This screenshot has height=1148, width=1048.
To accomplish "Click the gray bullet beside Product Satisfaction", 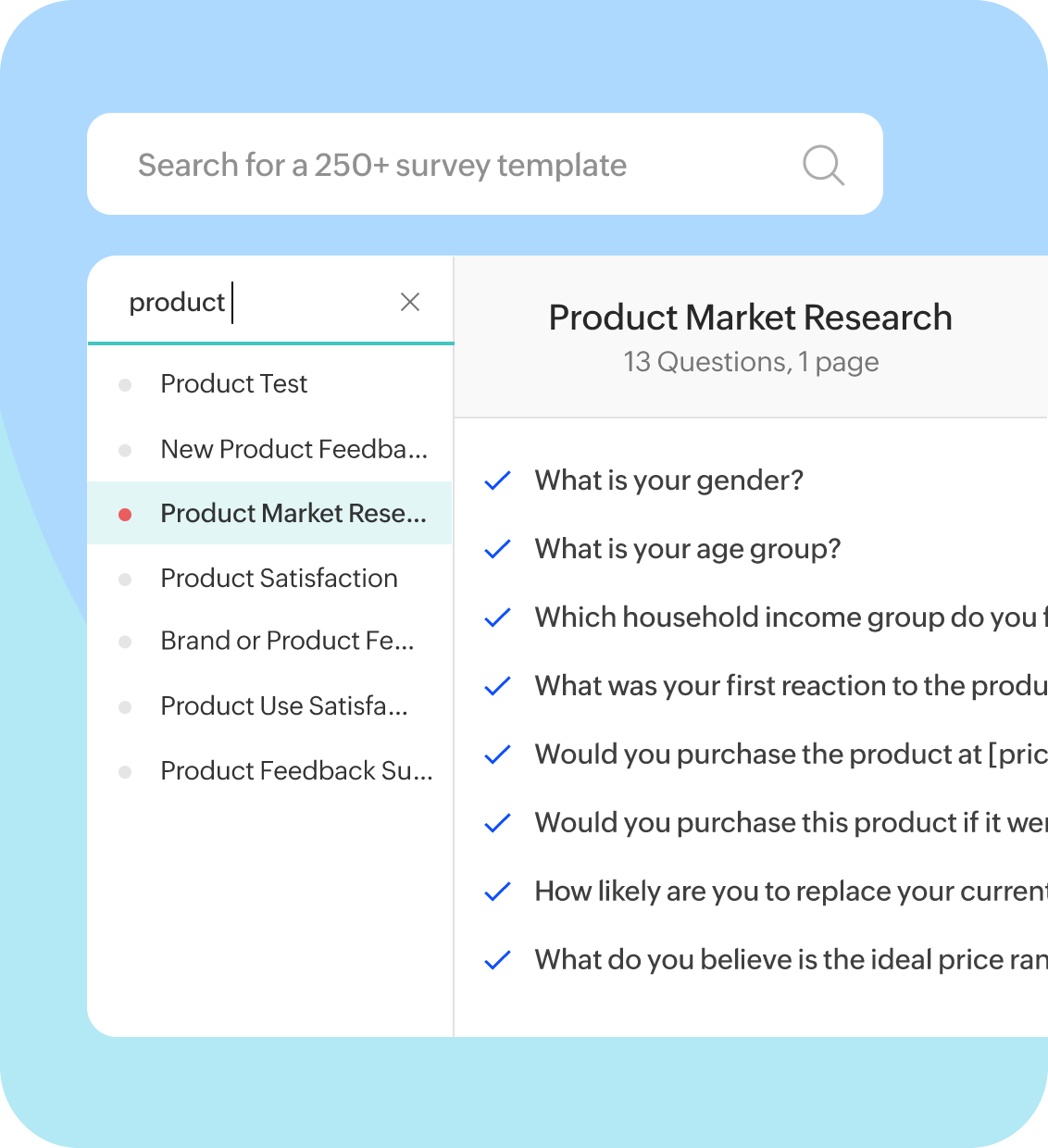I will click(x=125, y=580).
